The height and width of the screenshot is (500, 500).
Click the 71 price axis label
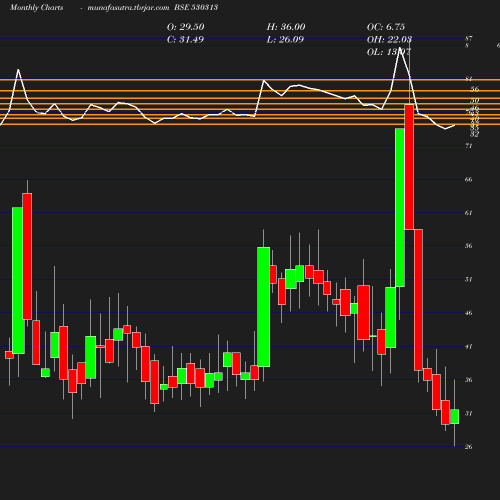[x=469, y=146]
